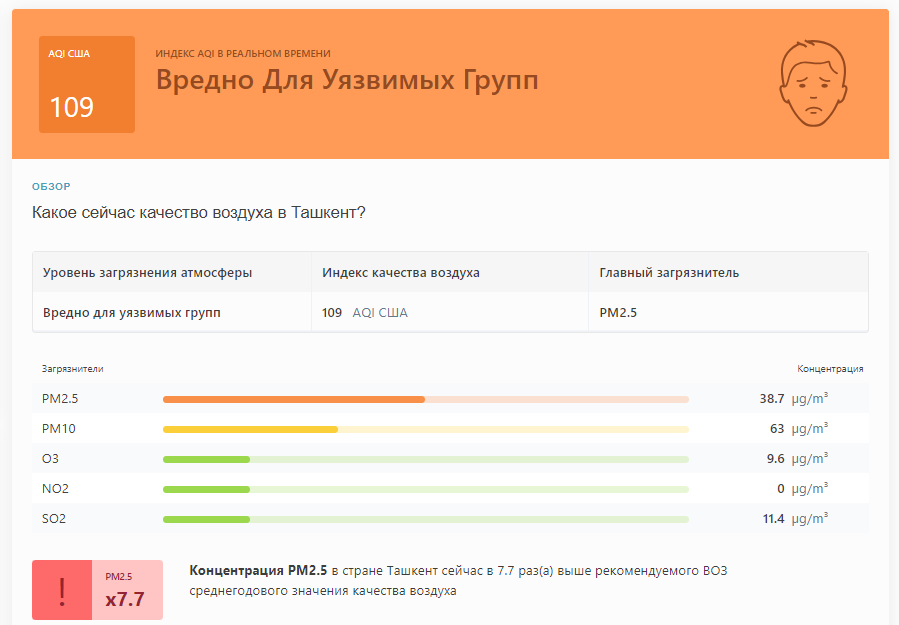Click the NO2 pollutant bar
The height and width of the screenshot is (625, 899).
[x=425, y=489]
